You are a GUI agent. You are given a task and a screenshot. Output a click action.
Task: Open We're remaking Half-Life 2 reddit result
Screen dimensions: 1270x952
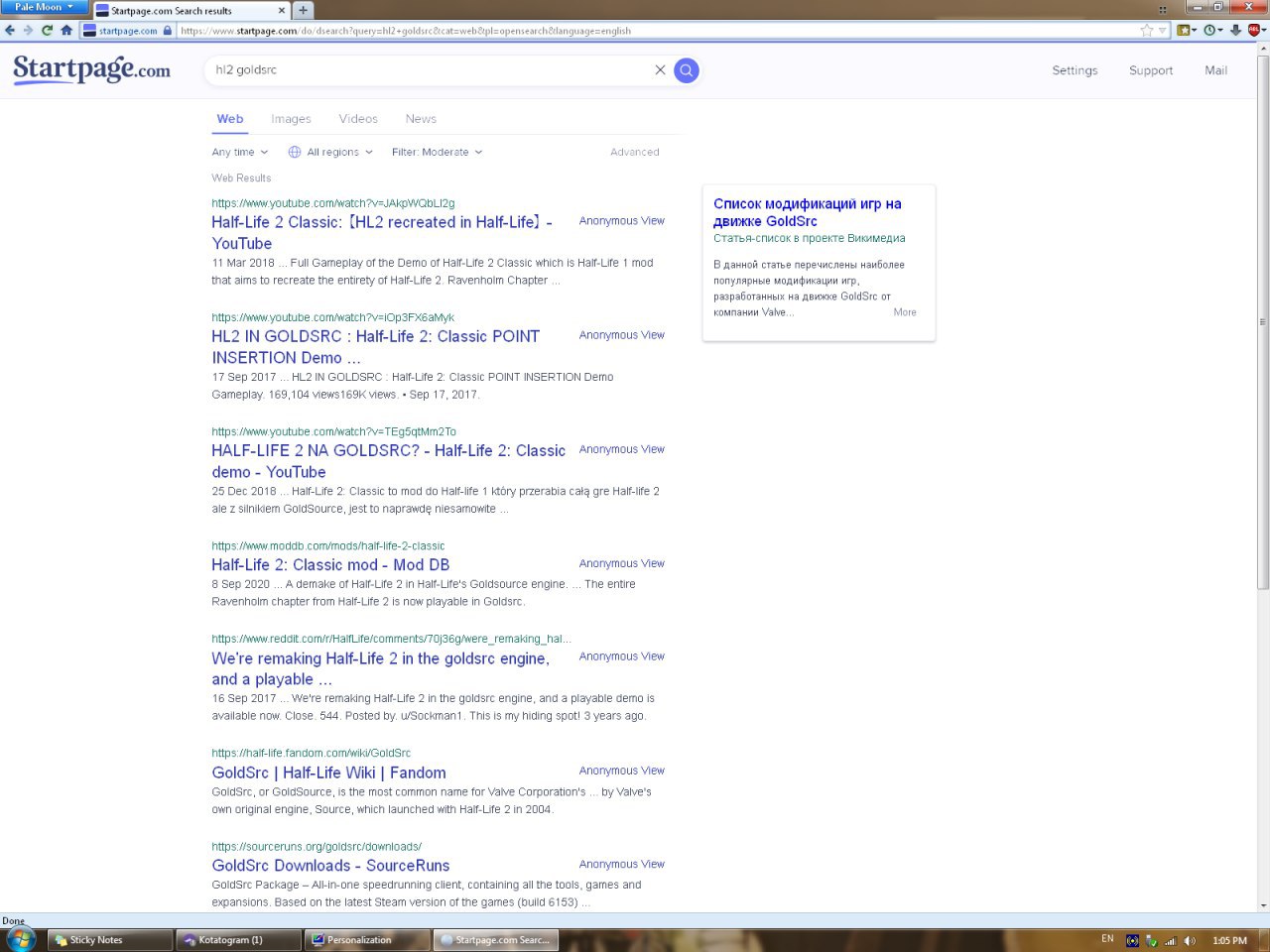(380, 668)
